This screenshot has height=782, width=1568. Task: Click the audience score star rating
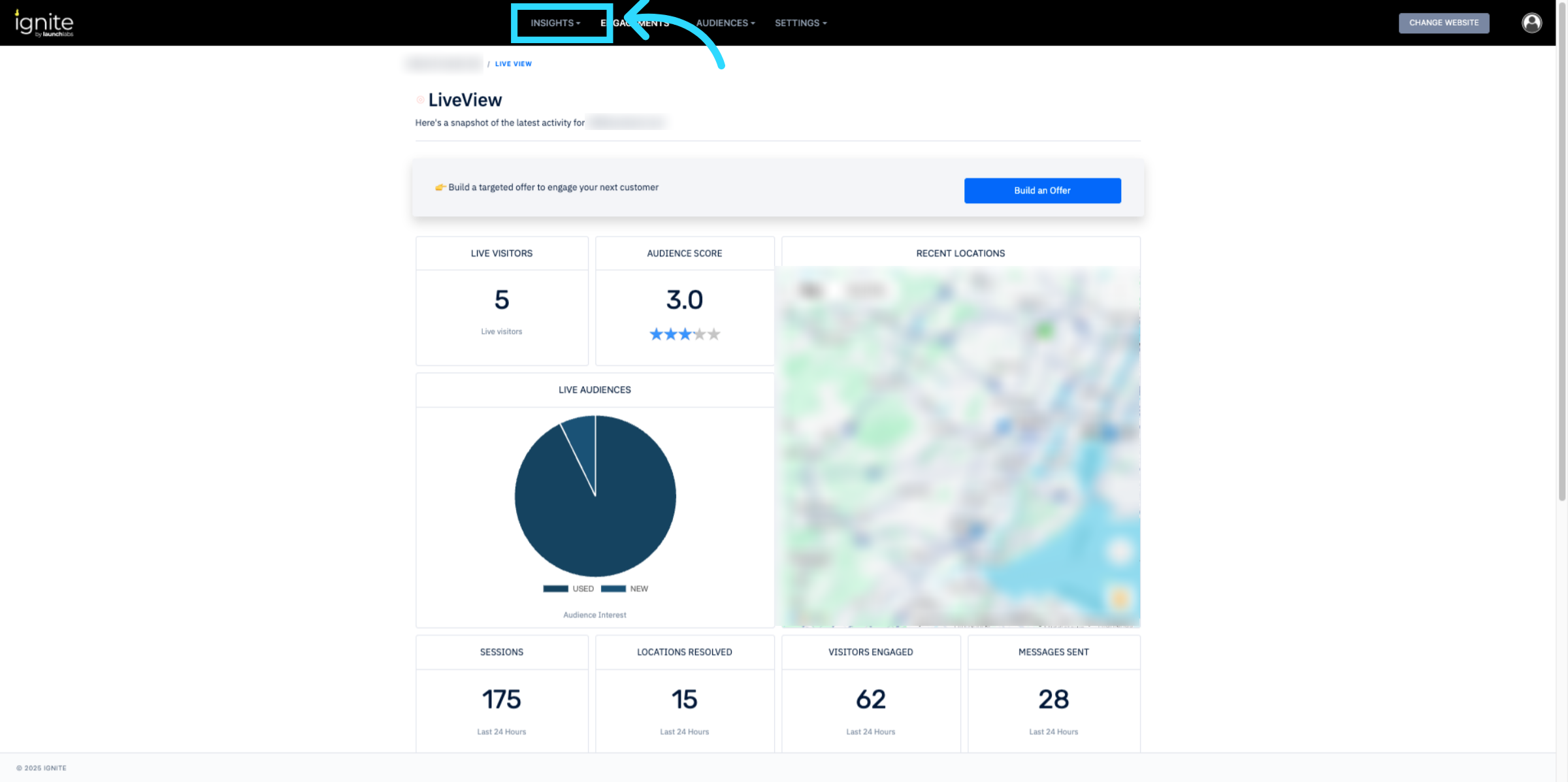[684, 334]
